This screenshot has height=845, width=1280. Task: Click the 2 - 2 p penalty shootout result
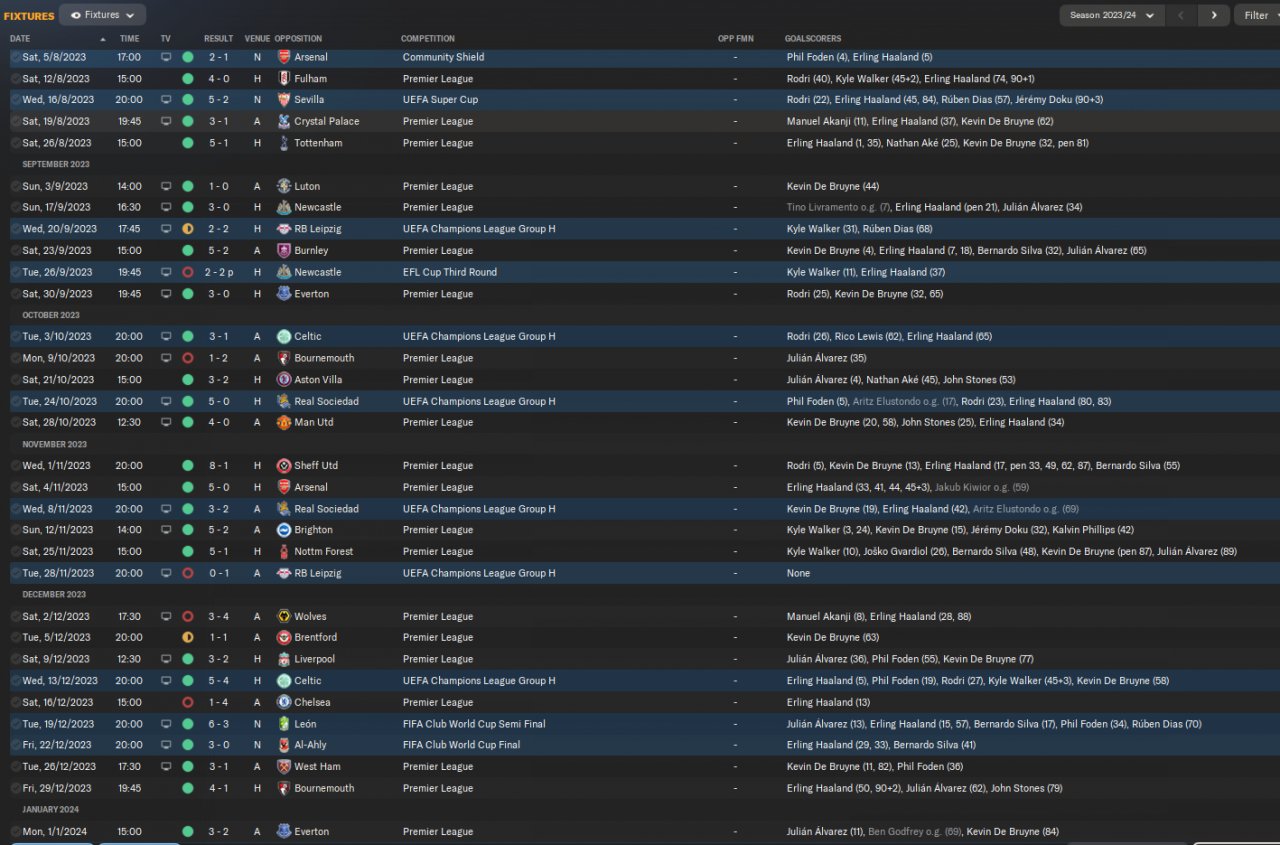coord(221,272)
